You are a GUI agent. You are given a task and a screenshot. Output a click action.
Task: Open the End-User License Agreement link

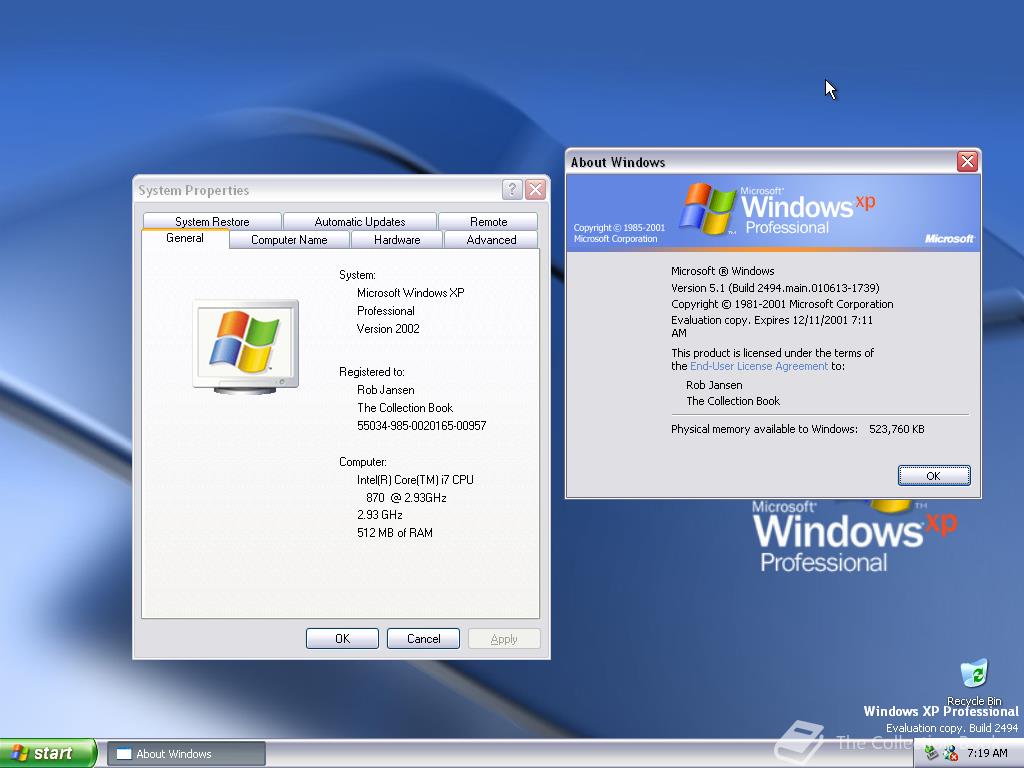point(759,366)
